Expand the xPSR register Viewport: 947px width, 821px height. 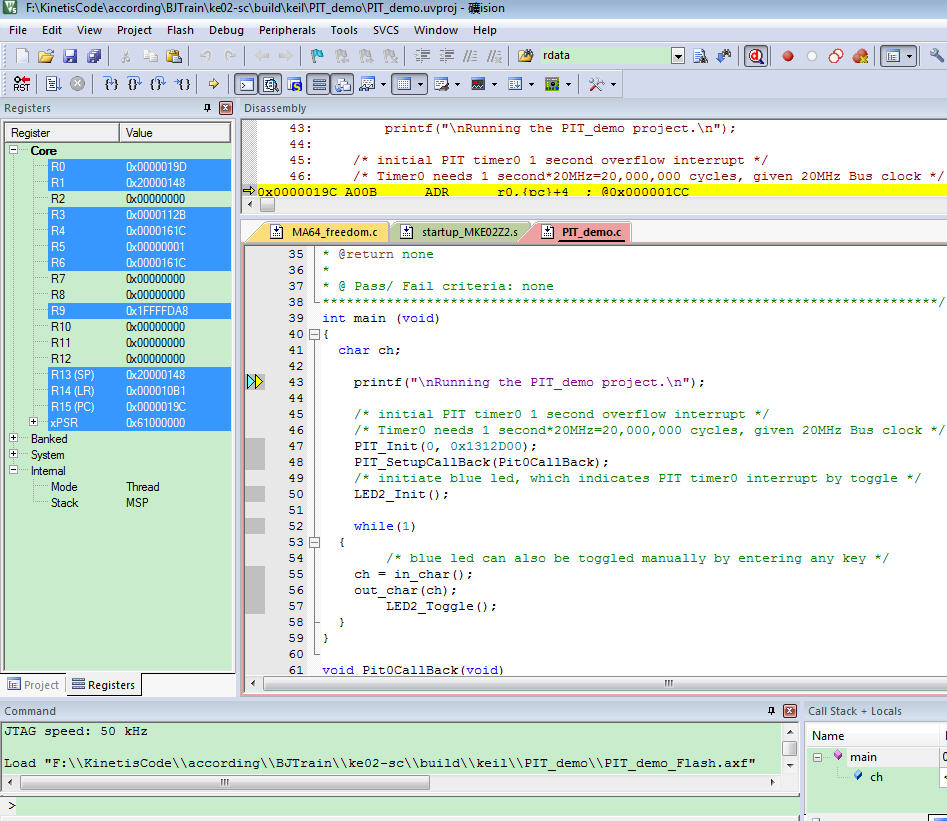coord(34,422)
